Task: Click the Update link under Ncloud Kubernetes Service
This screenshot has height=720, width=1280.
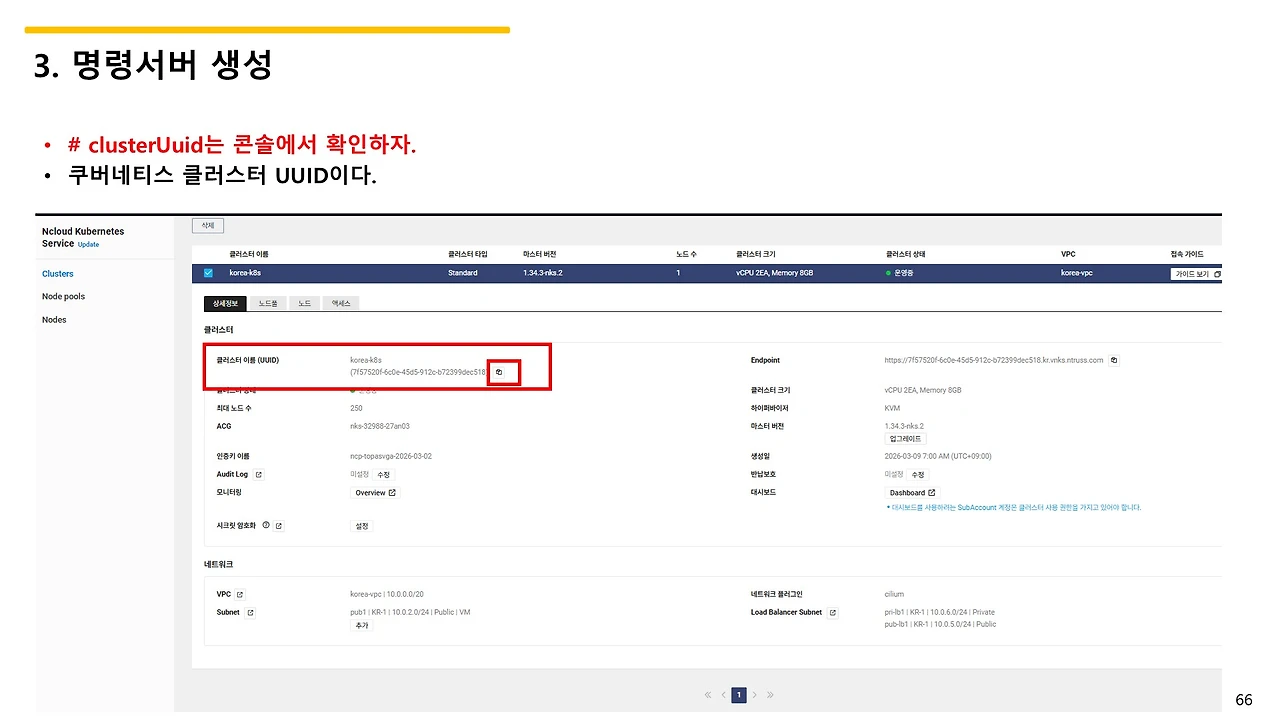Action: pyautogui.click(x=88, y=245)
